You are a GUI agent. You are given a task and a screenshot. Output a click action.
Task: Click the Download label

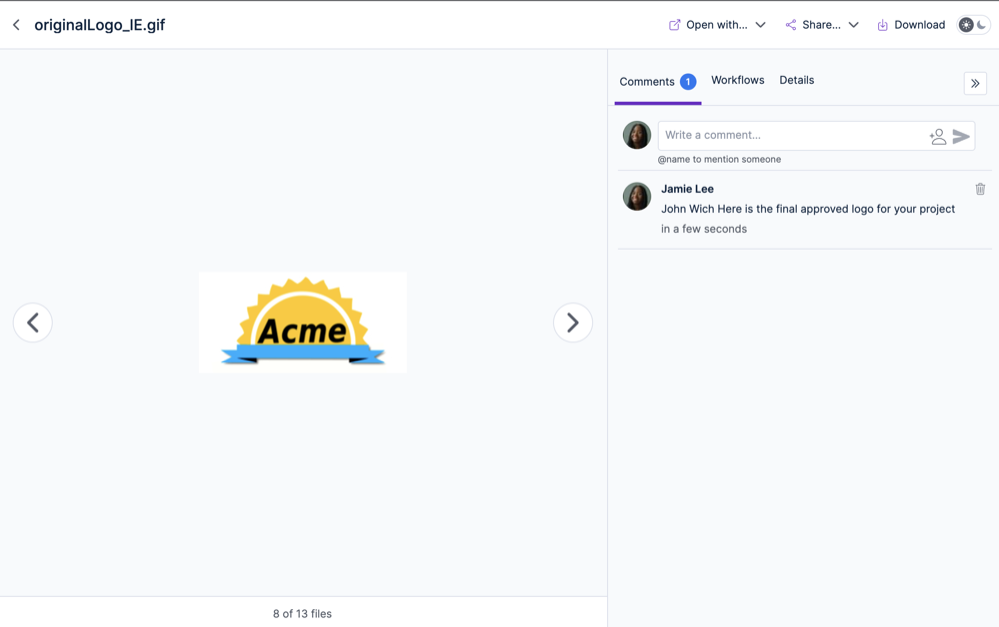(x=919, y=25)
